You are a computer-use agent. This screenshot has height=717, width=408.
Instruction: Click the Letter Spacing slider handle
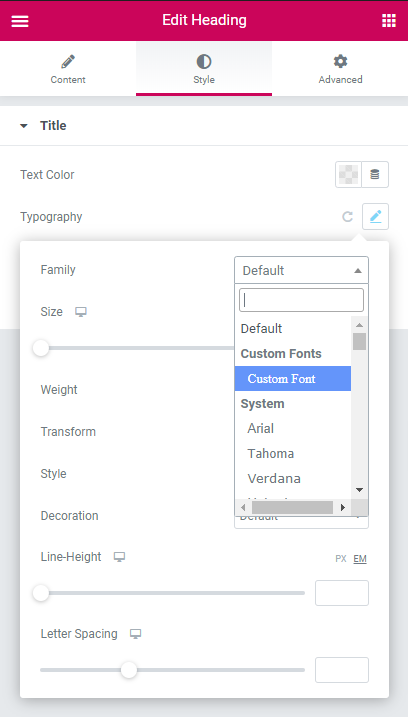click(x=129, y=670)
